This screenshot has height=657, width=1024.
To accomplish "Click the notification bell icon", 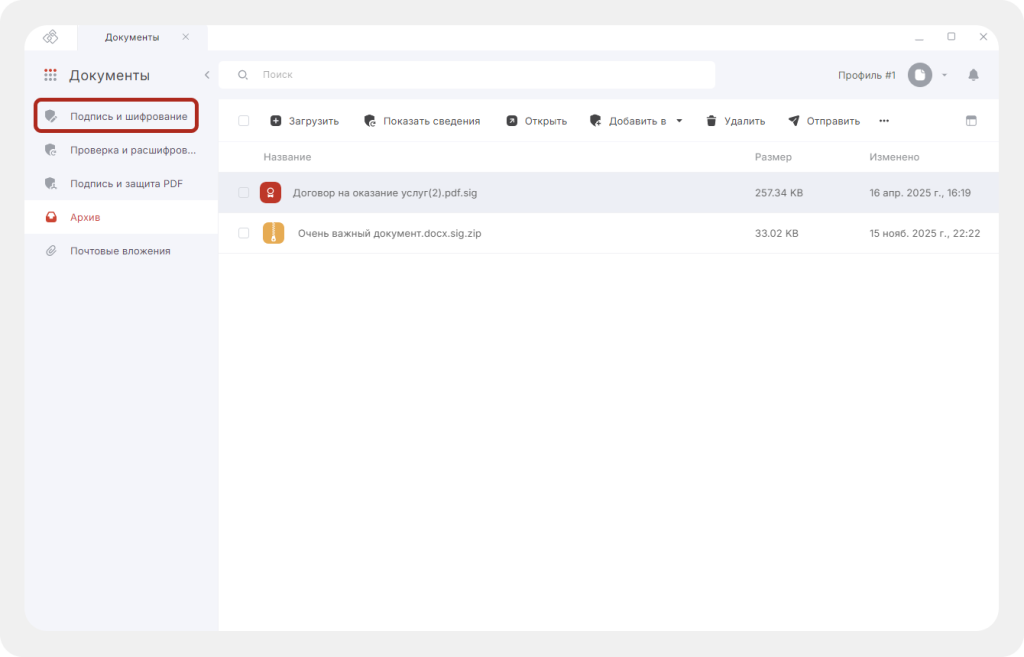I will (x=973, y=75).
